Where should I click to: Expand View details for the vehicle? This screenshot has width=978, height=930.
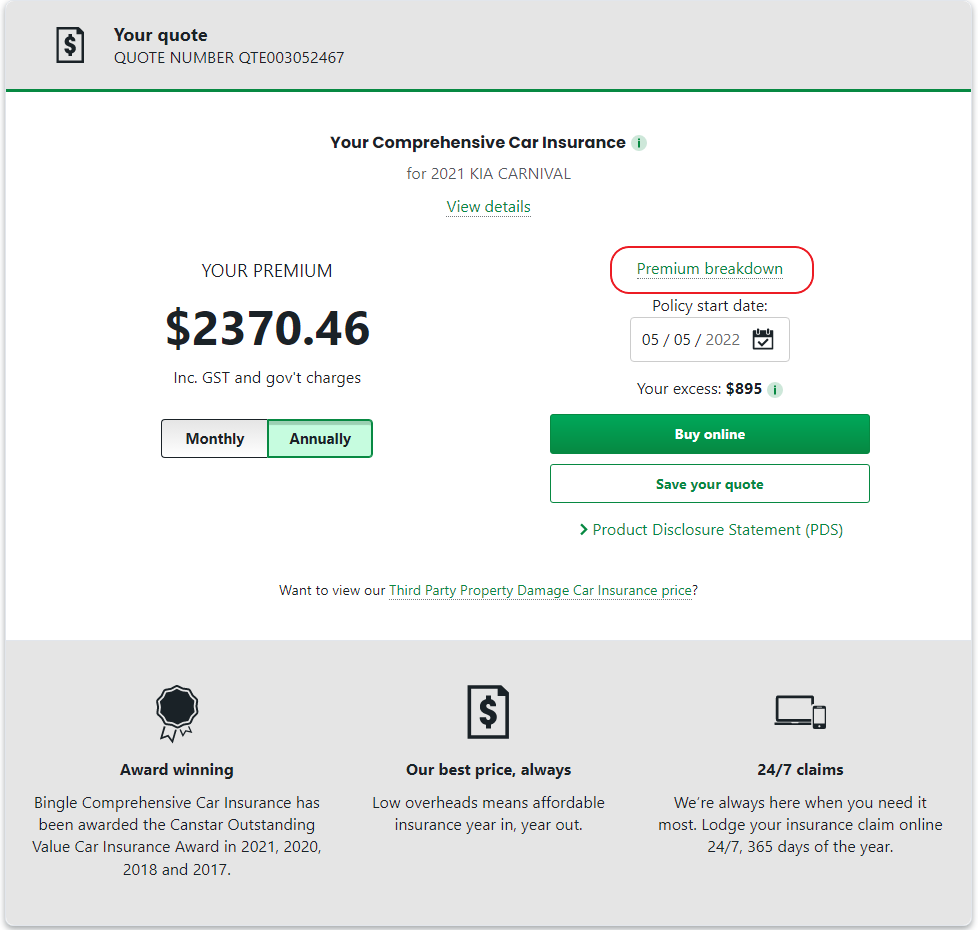coord(488,207)
